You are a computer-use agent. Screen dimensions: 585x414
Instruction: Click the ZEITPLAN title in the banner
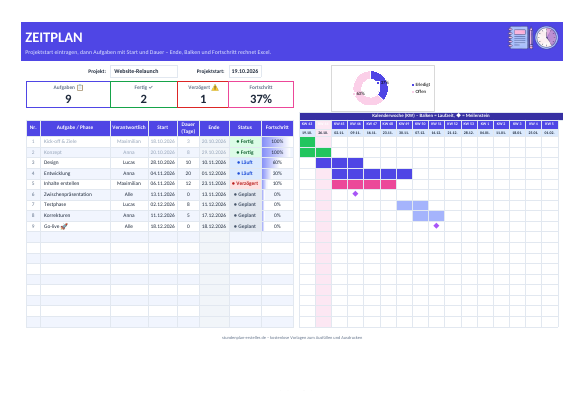(x=54, y=38)
